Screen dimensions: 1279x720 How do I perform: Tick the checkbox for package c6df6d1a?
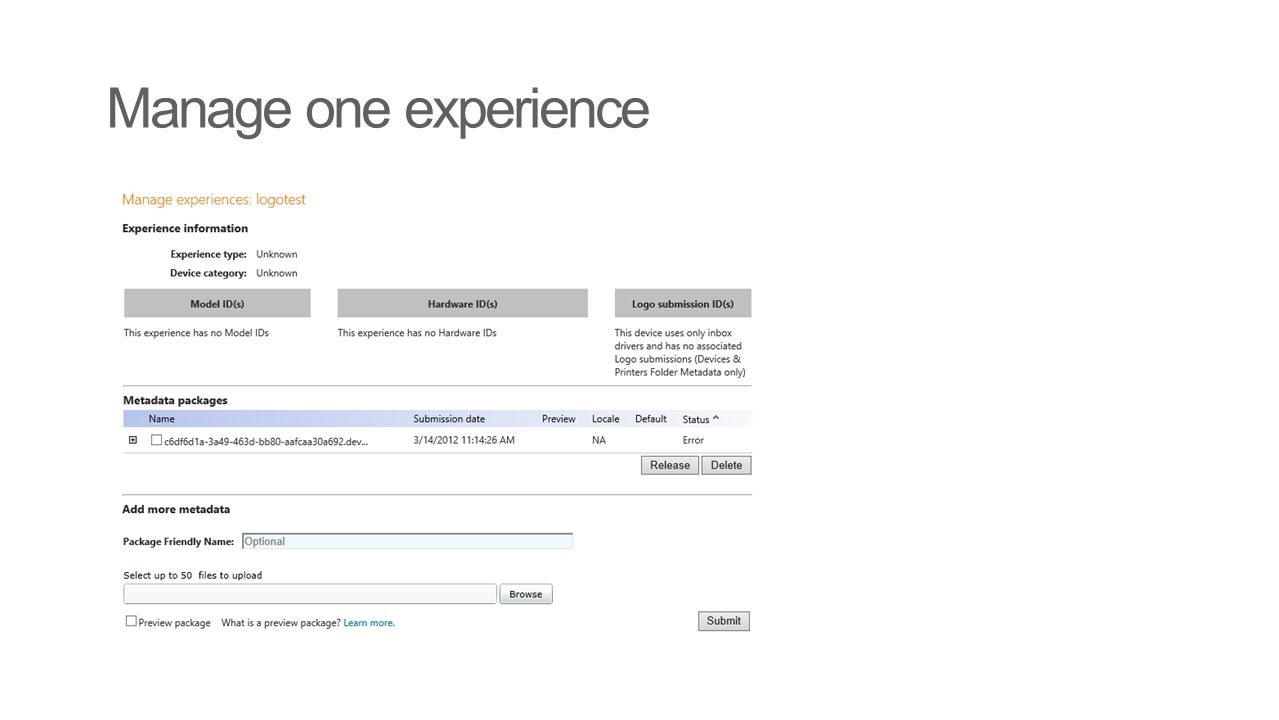click(x=156, y=440)
